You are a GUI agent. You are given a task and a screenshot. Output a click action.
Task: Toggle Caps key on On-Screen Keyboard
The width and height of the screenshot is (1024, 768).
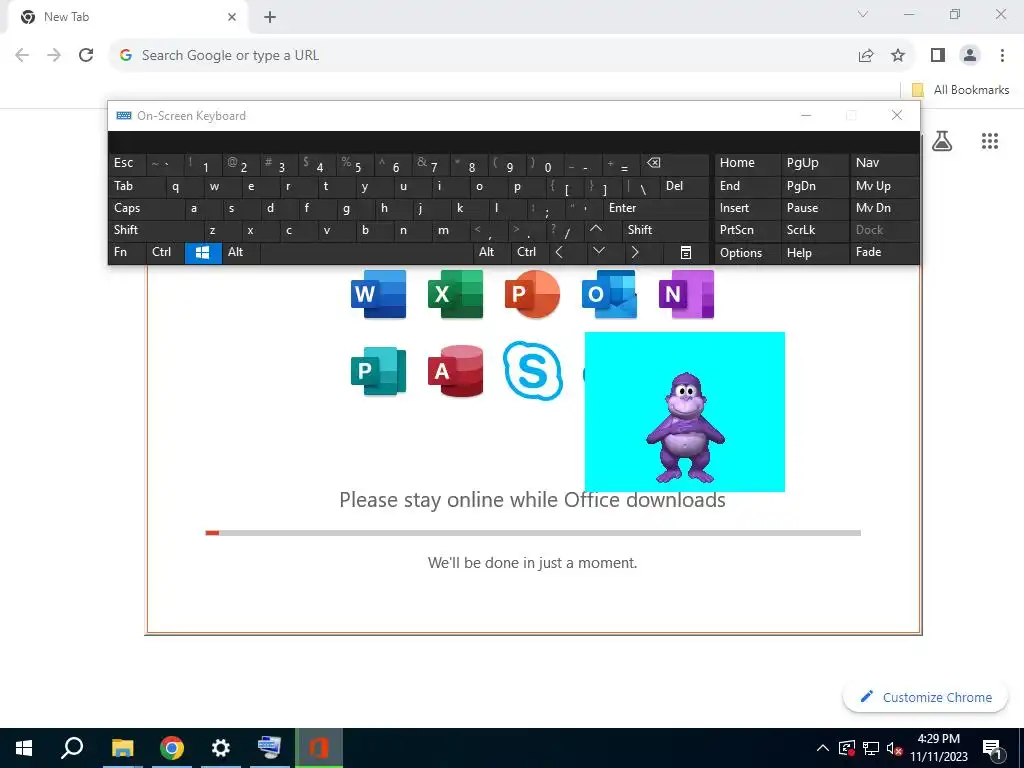point(147,208)
